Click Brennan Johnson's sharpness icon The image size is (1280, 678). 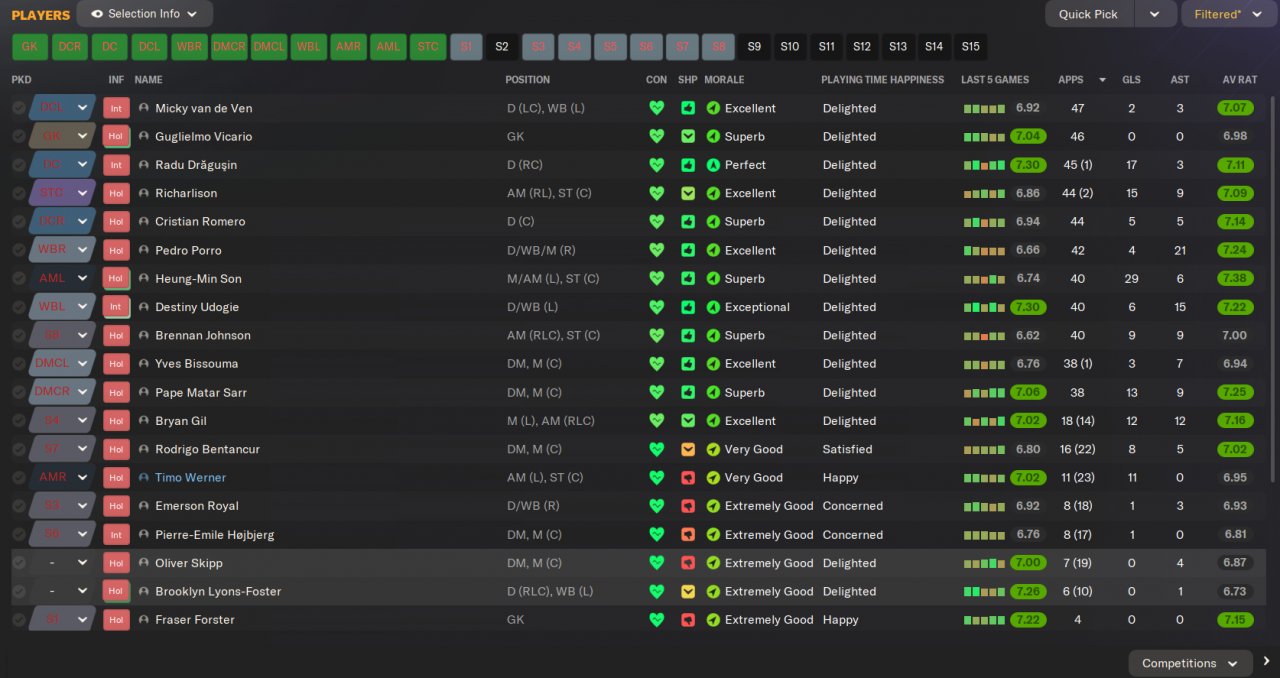pyautogui.click(x=688, y=335)
